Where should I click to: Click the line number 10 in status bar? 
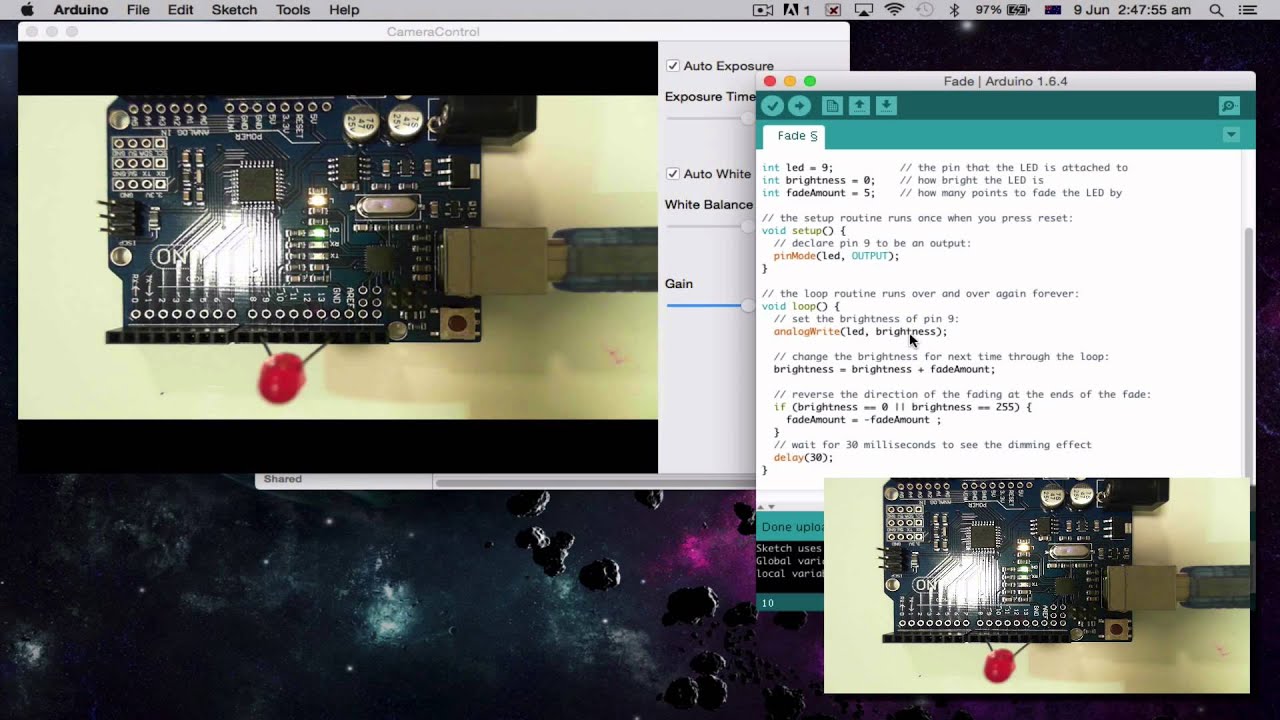tap(768, 603)
